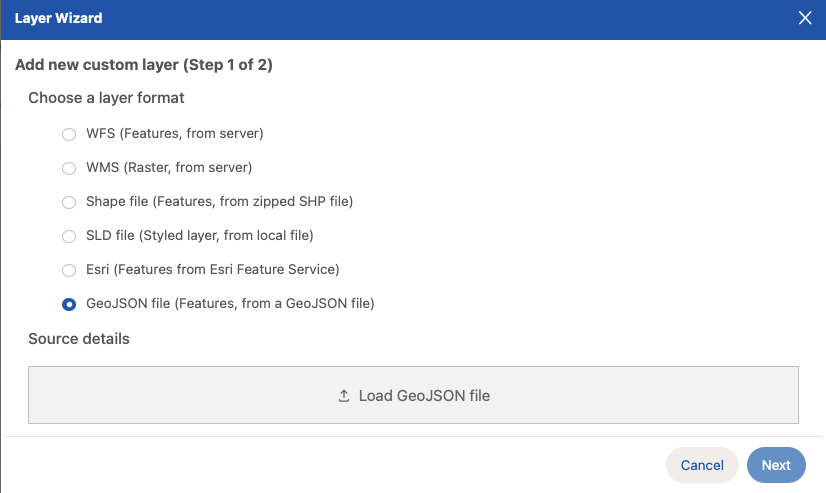Click the 'Source details' heading
826x493 pixels.
click(79, 339)
